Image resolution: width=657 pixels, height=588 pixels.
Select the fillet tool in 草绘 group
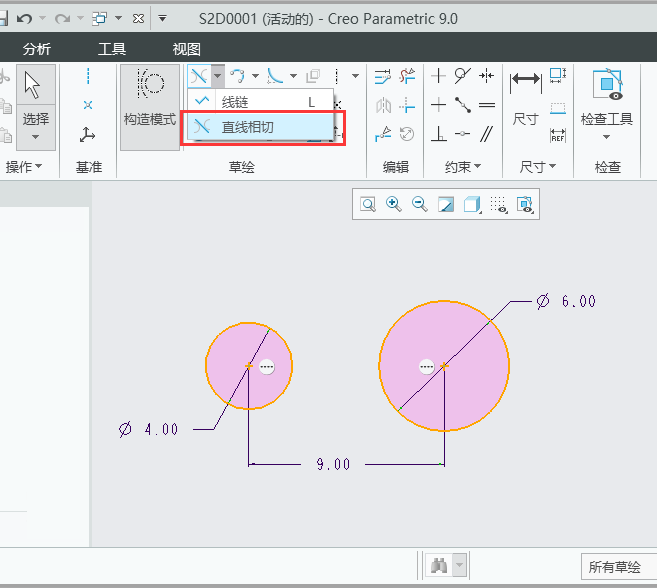click(275, 76)
